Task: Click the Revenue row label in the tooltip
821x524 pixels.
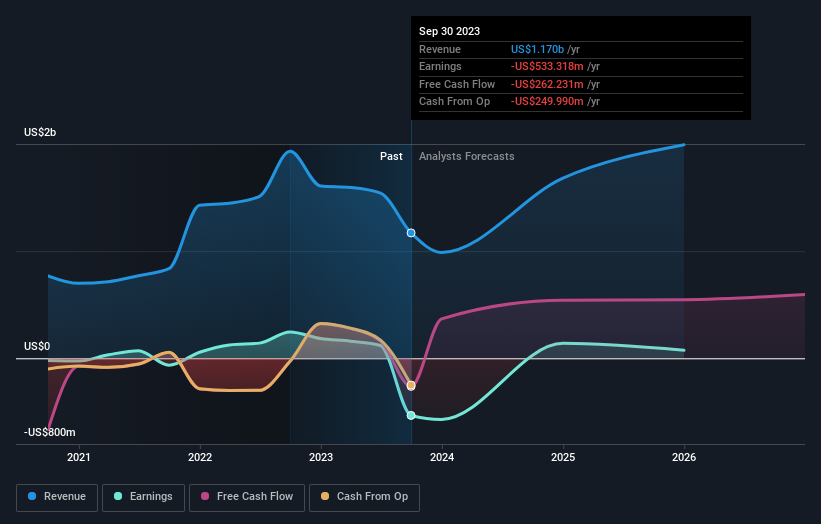Action: pyautogui.click(x=440, y=49)
